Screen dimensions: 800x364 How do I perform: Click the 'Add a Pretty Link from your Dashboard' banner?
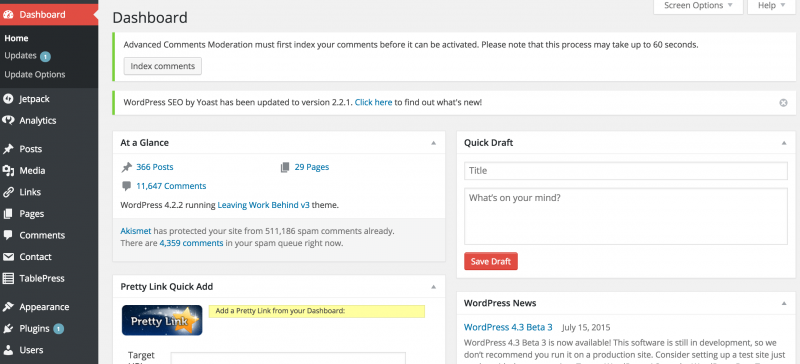316,311
